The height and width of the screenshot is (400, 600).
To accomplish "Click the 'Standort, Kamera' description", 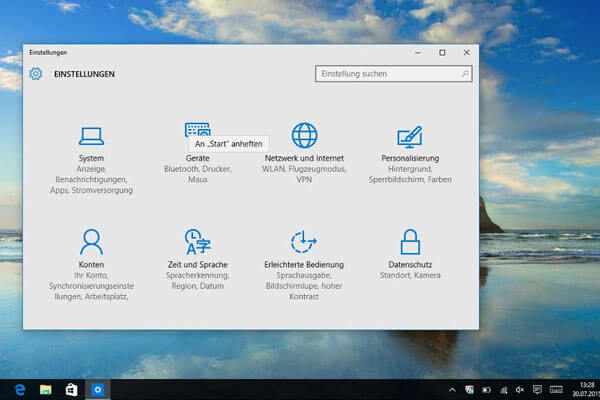I will click(410, 275).
